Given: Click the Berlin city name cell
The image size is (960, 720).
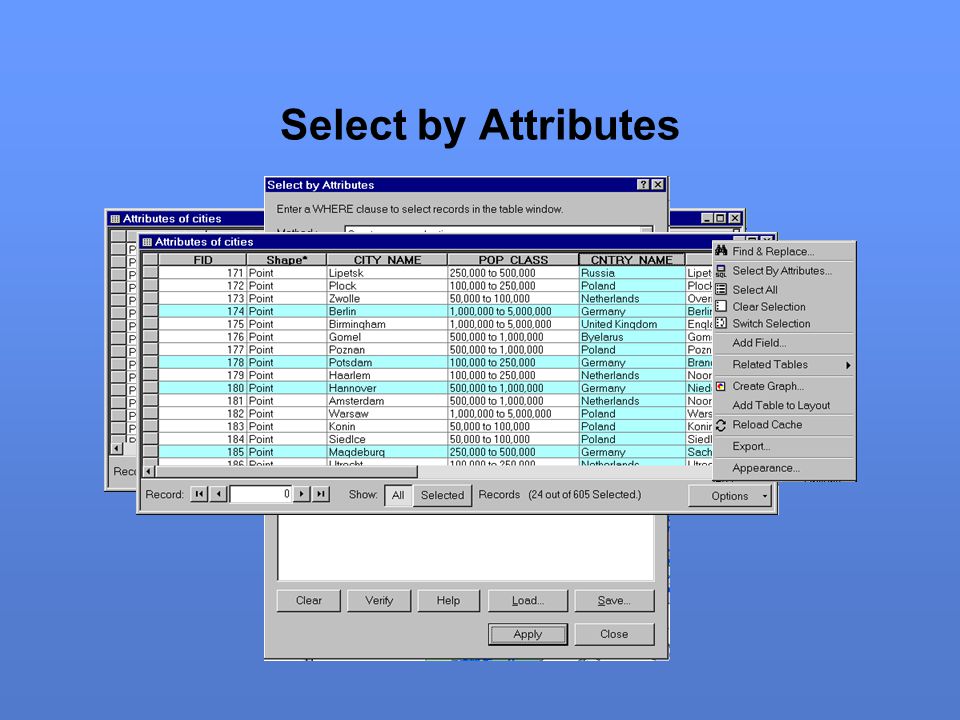Looking at the screenshot, I should (x=387, y=311).
